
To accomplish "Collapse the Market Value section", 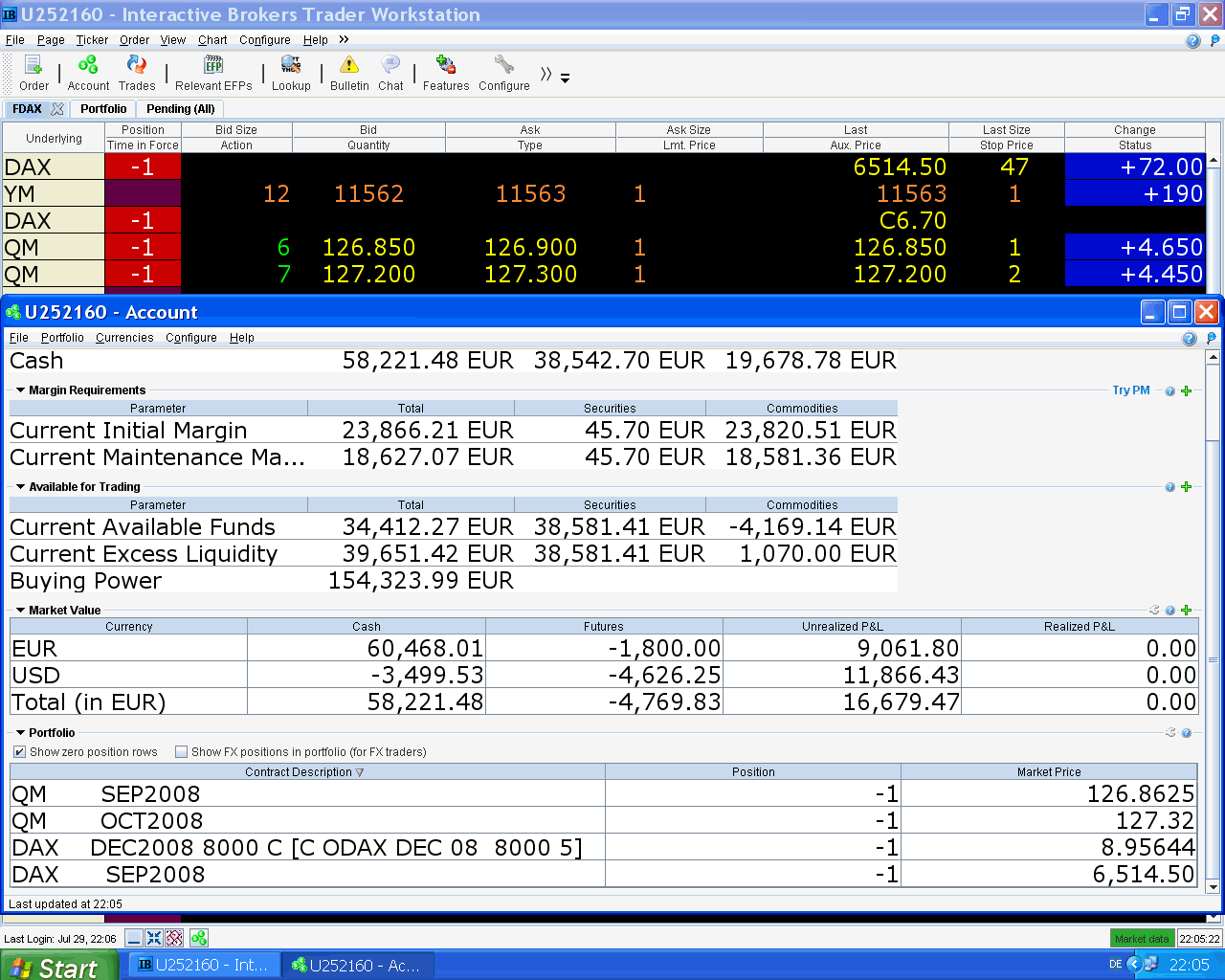I will coord(20,611).
